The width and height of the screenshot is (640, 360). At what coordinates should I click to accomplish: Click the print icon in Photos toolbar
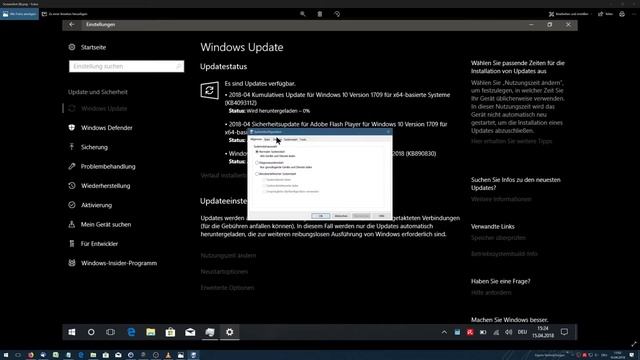(x=622, y=14)
